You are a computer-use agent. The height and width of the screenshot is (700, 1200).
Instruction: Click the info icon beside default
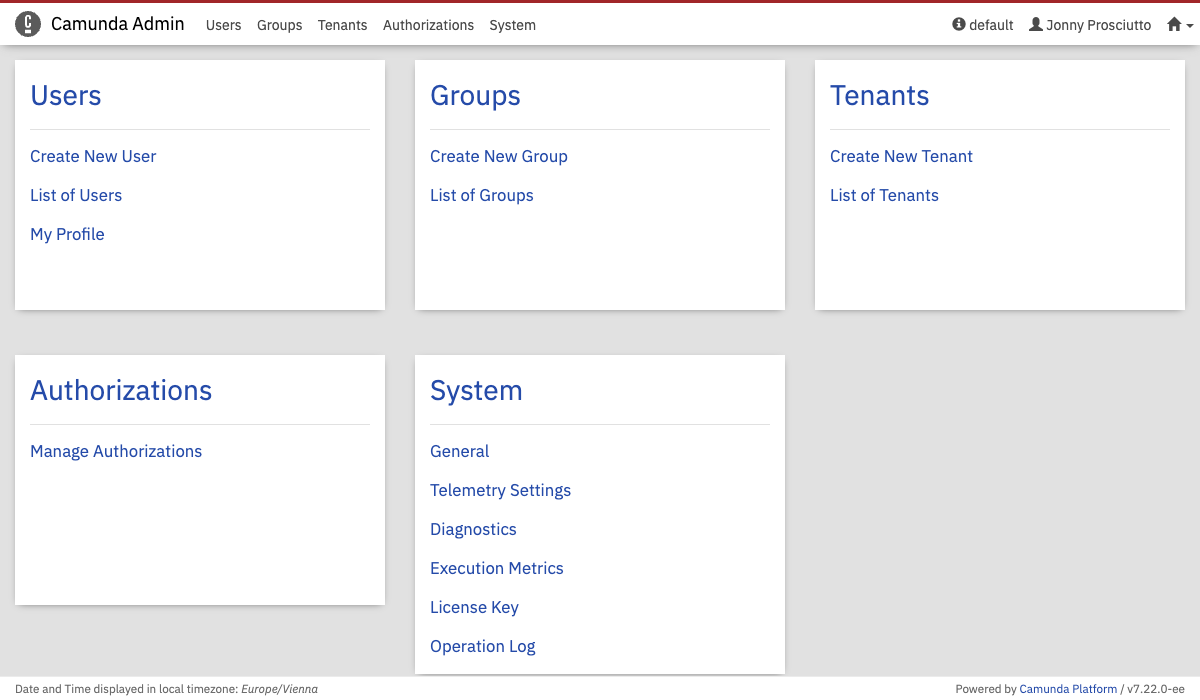(959, 24)
